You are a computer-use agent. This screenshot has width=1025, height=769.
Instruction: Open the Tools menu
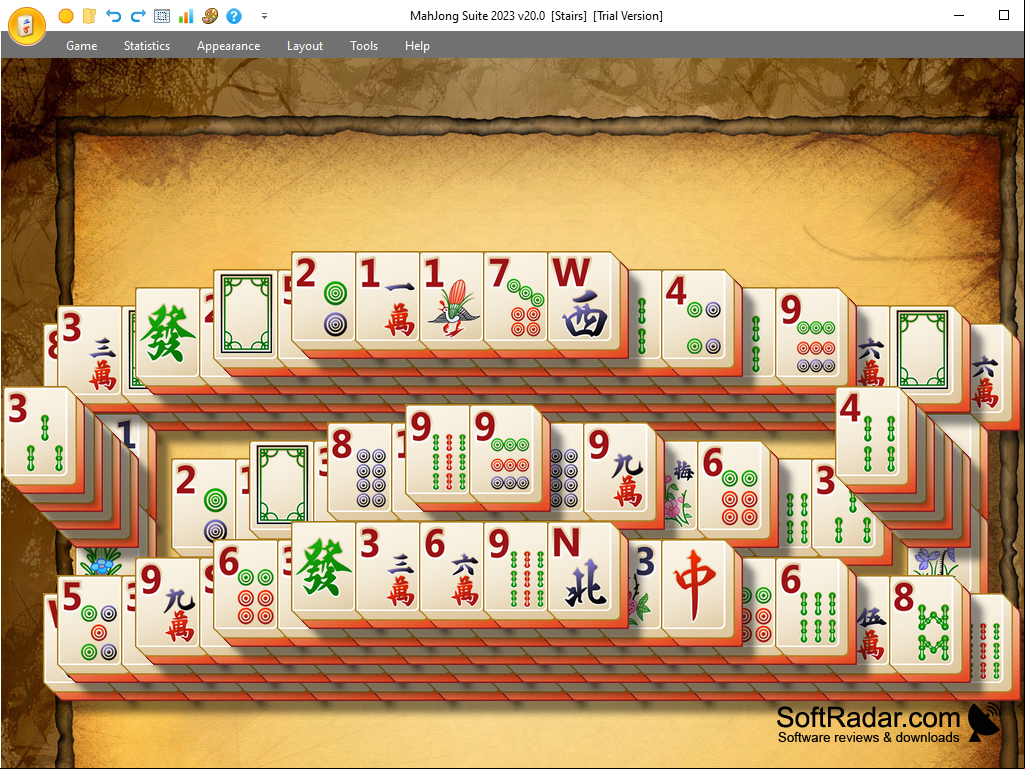pos(363,46)
